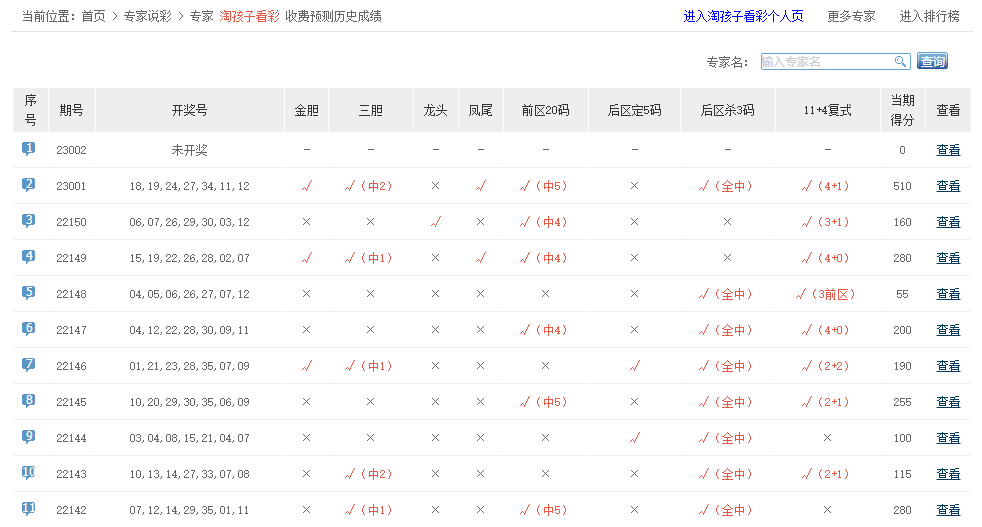Click 专家说彩 breadcrumb link
The width and height of the screenshot is (982, 527).
pos(149,16)
